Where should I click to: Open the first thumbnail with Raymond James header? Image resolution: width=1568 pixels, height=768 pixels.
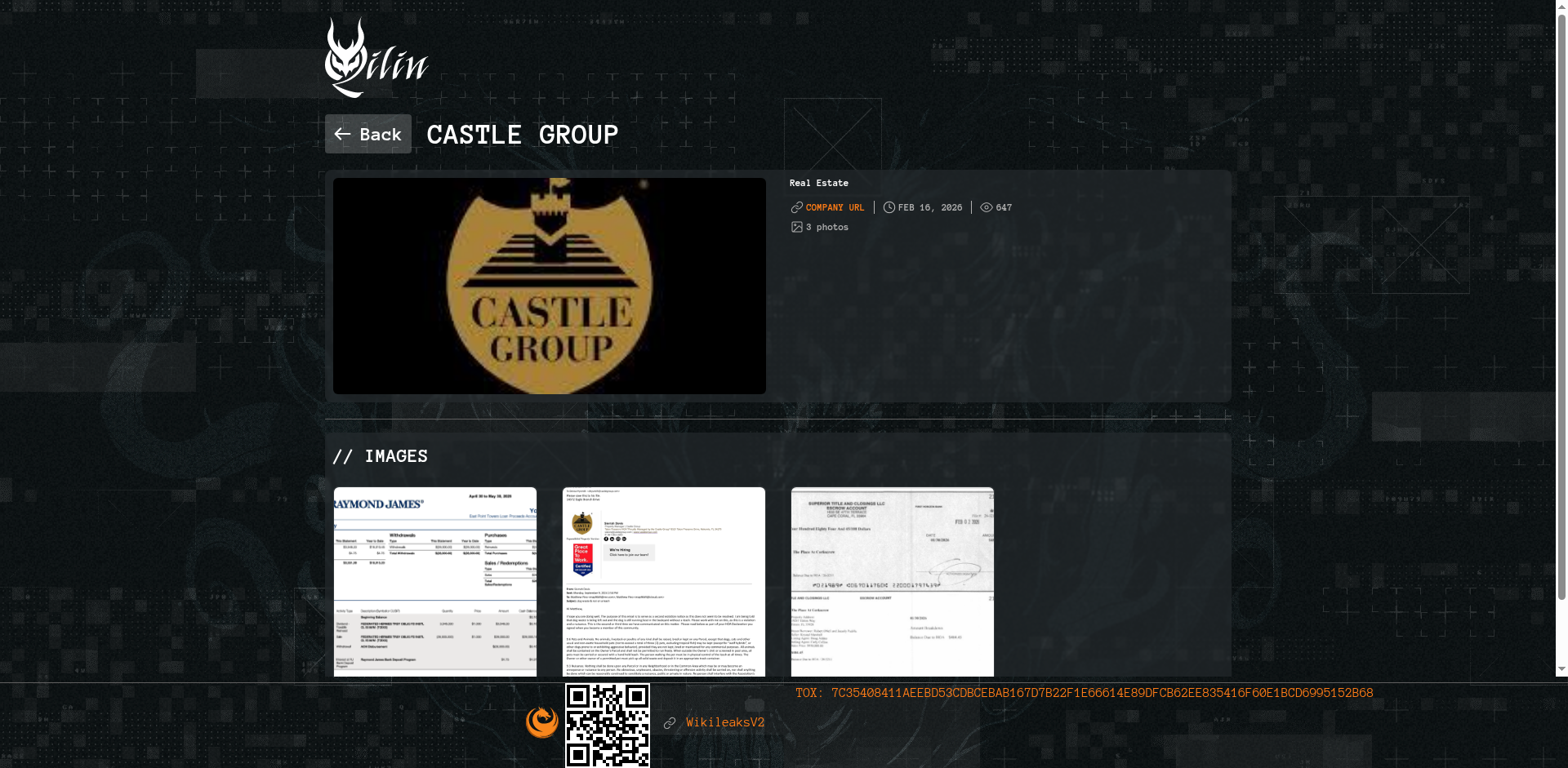[x=435, y=581]
